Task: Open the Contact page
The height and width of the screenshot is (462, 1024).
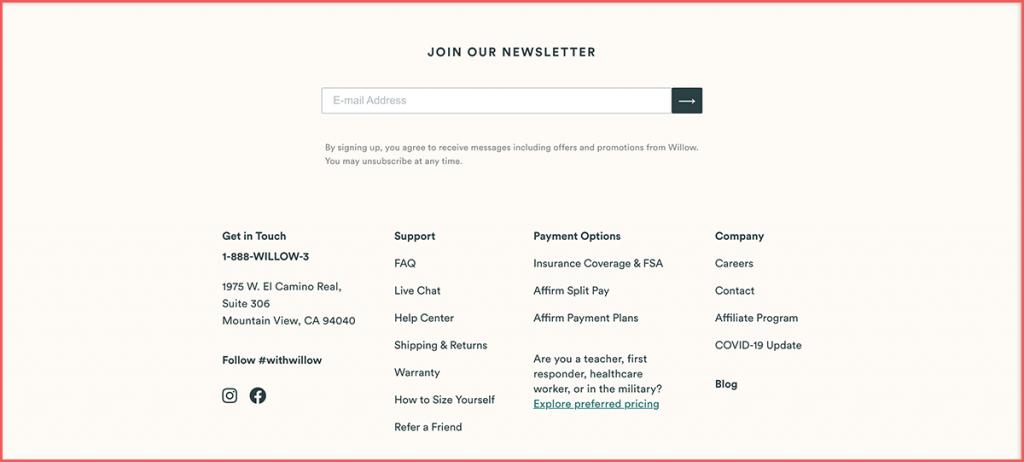Action: pos(735,291)
